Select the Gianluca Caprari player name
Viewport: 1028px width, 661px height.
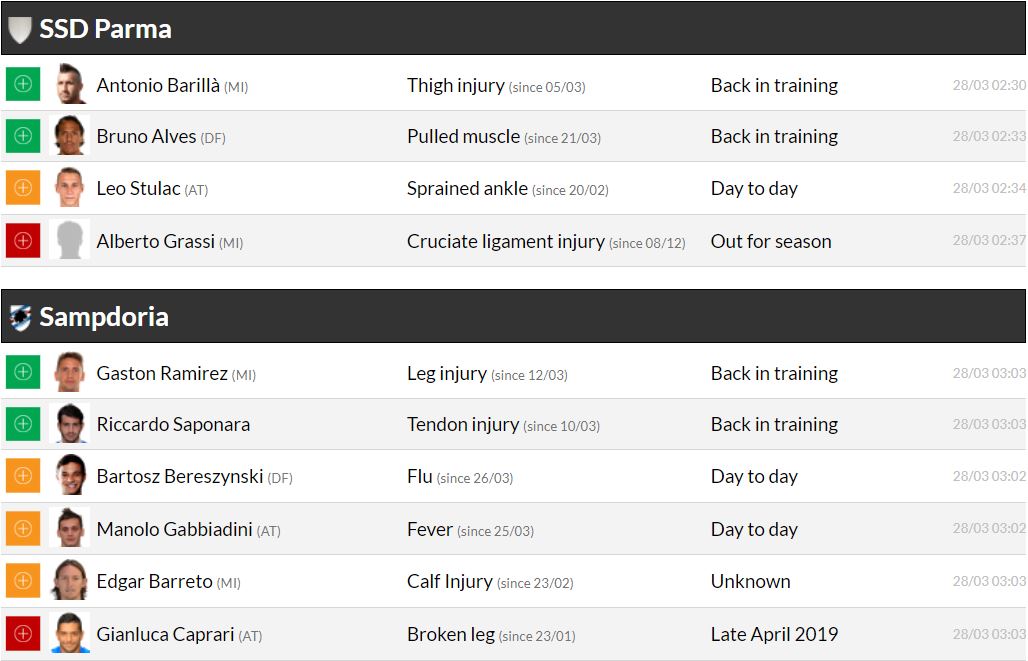pyautogui.click(x=164, y=634)
